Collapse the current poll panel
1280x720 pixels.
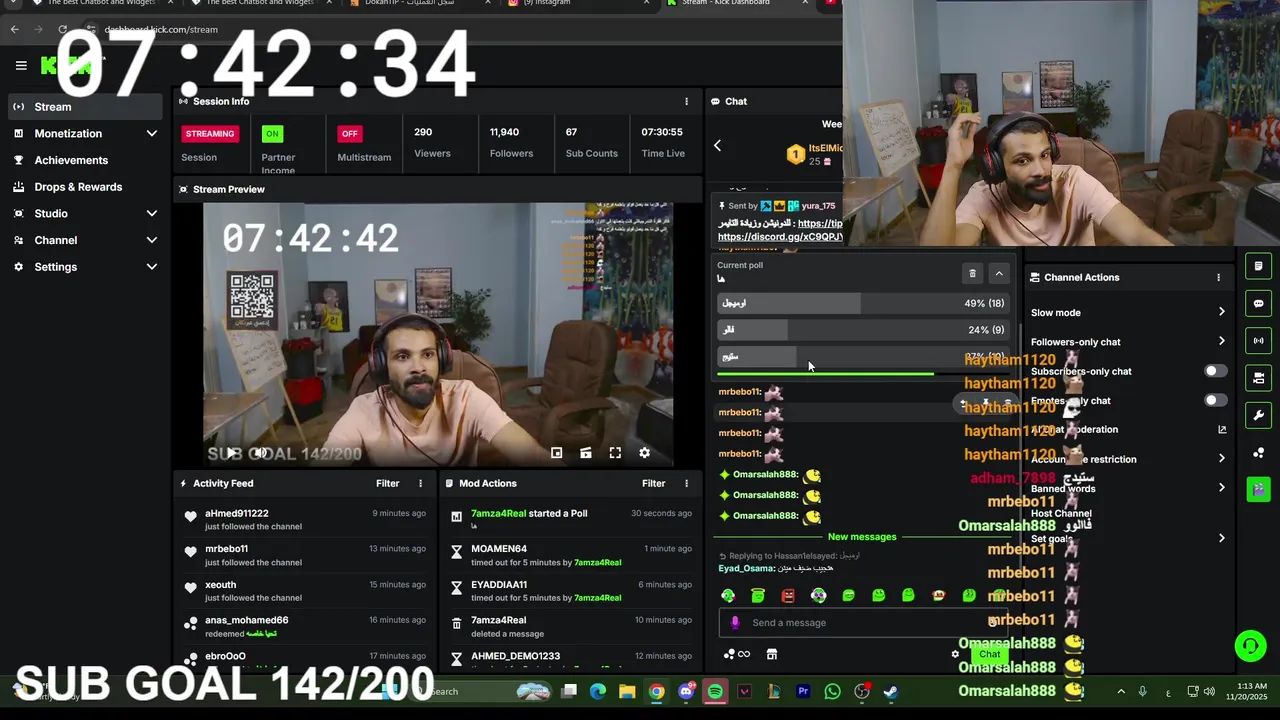tap(998, 273)
